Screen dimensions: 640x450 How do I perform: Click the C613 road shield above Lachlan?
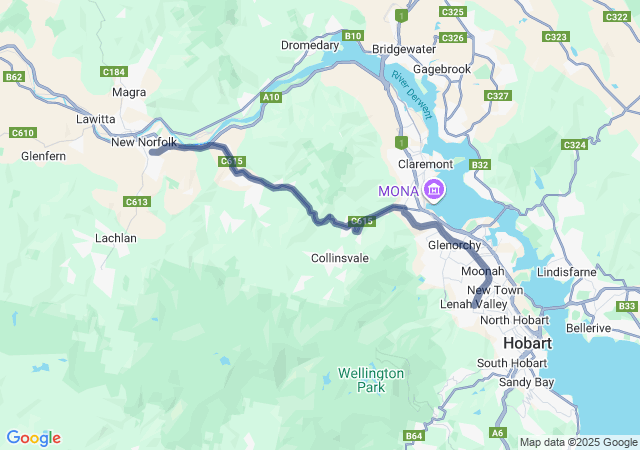(137, 202)
